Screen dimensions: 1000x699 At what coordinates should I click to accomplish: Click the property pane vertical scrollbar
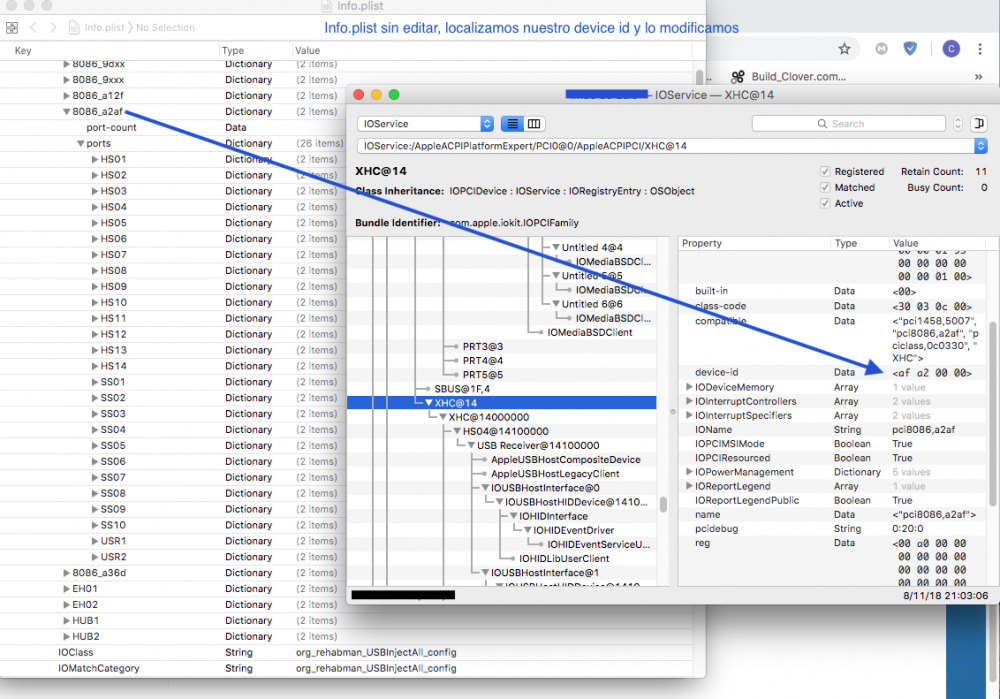click(992, 415)
